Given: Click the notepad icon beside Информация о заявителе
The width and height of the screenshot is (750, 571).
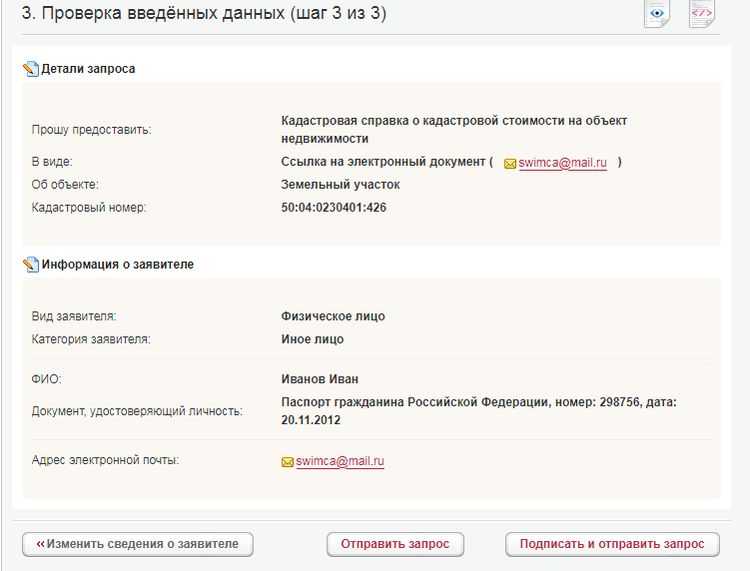Looking at the screenshot, I should click(30, 265).
